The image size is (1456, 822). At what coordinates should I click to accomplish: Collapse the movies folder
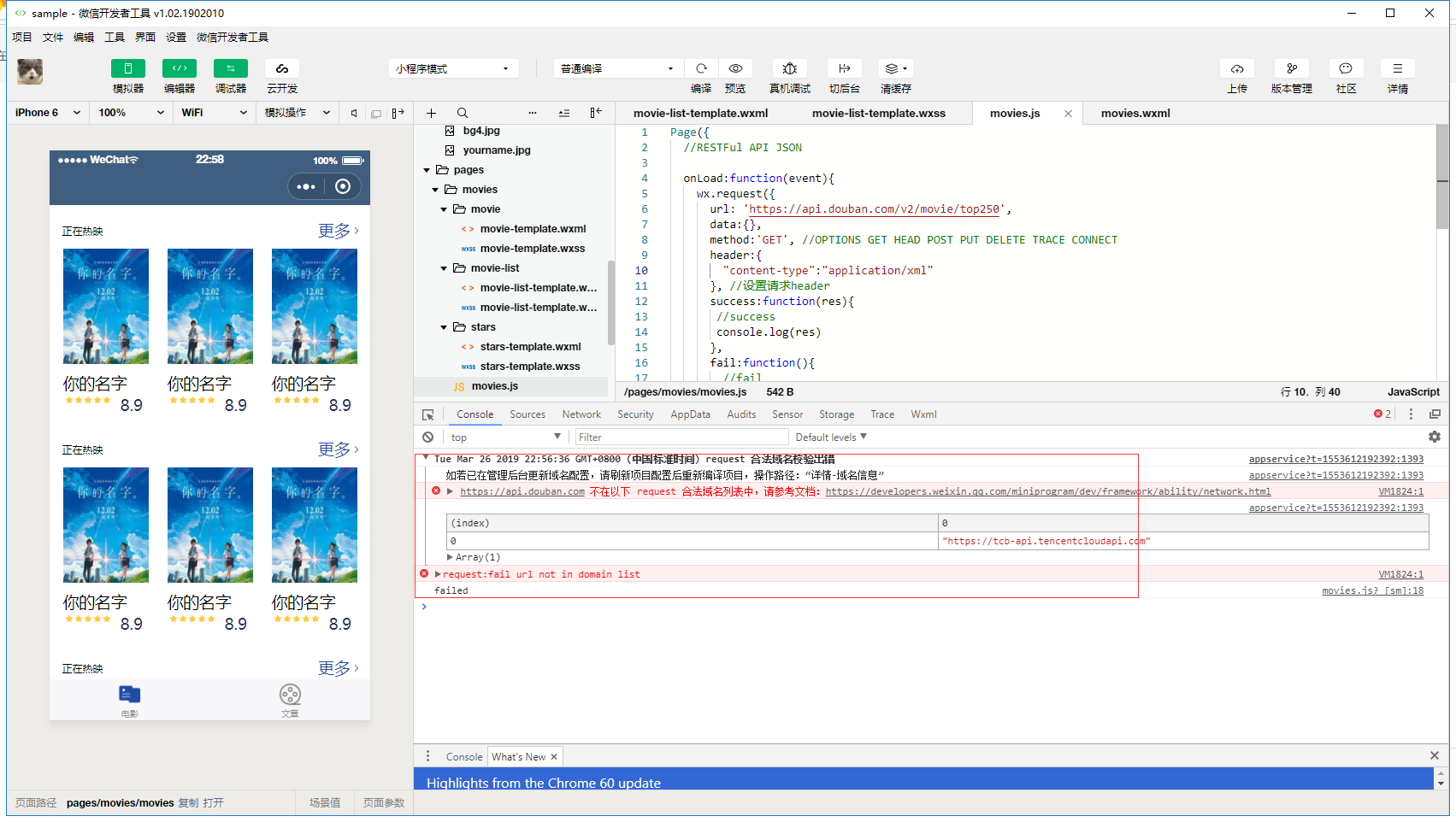click(435, 190)
